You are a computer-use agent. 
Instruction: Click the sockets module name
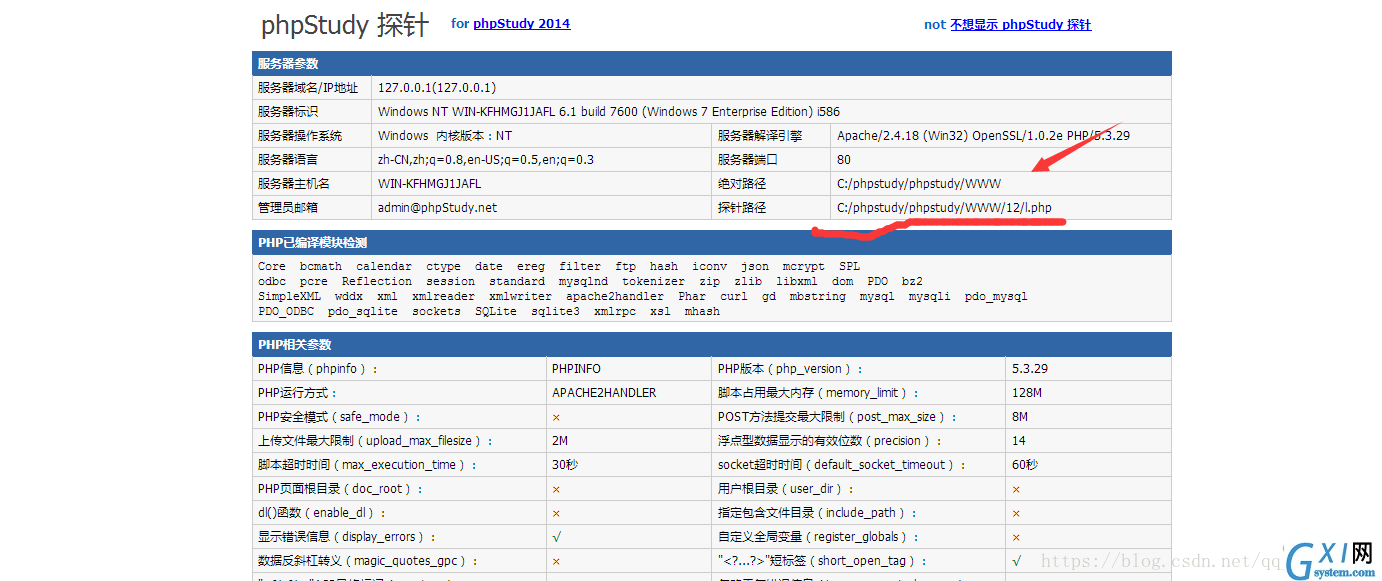point(437,312)
